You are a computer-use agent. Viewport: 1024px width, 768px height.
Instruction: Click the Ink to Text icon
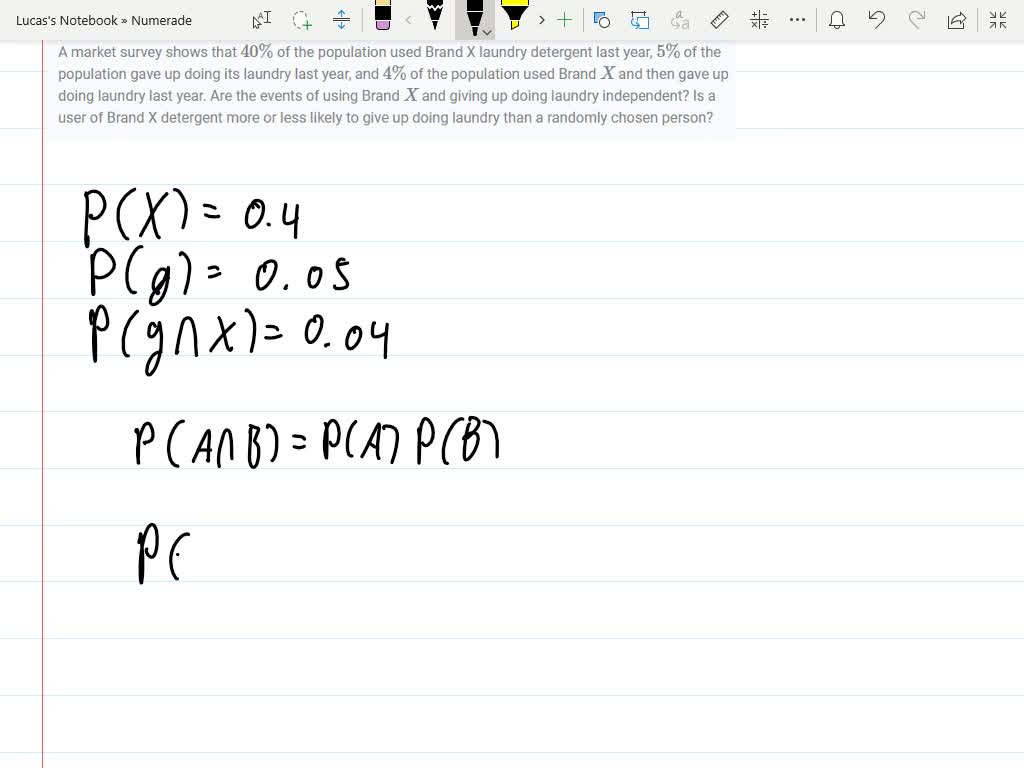680,20
